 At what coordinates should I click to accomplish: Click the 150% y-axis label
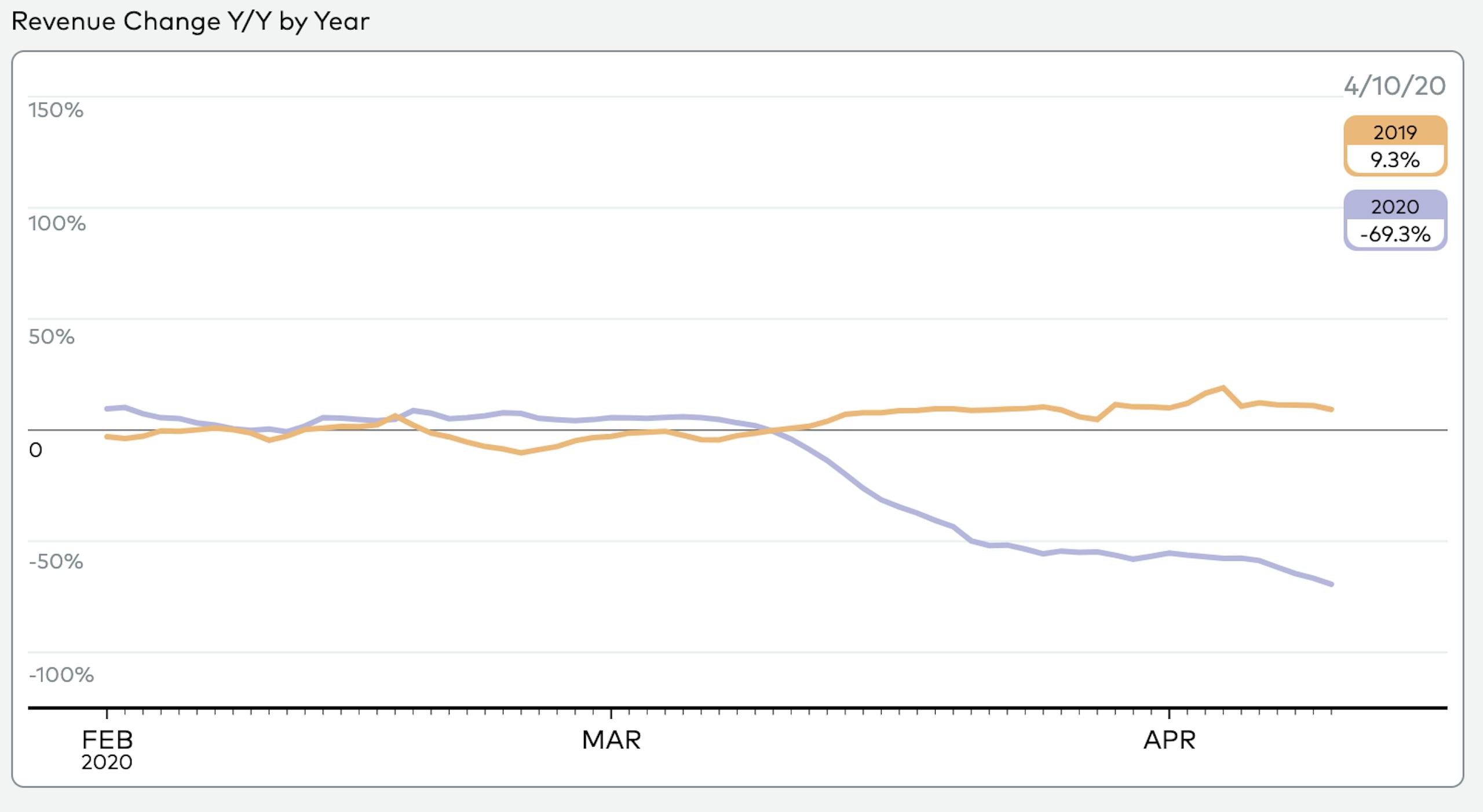(56, 110)
